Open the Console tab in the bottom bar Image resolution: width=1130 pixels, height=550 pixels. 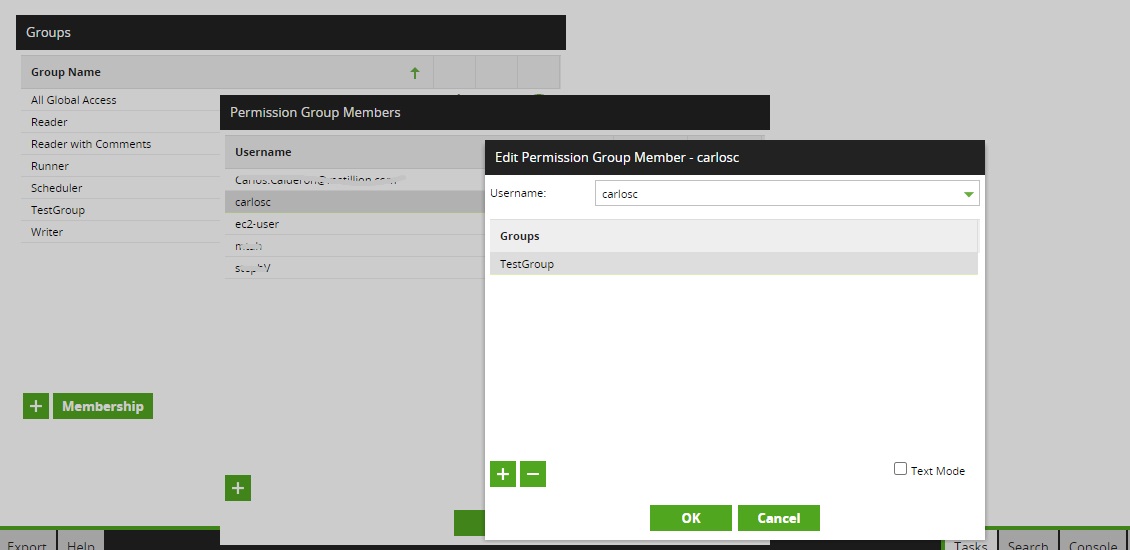pos(1093,542)
